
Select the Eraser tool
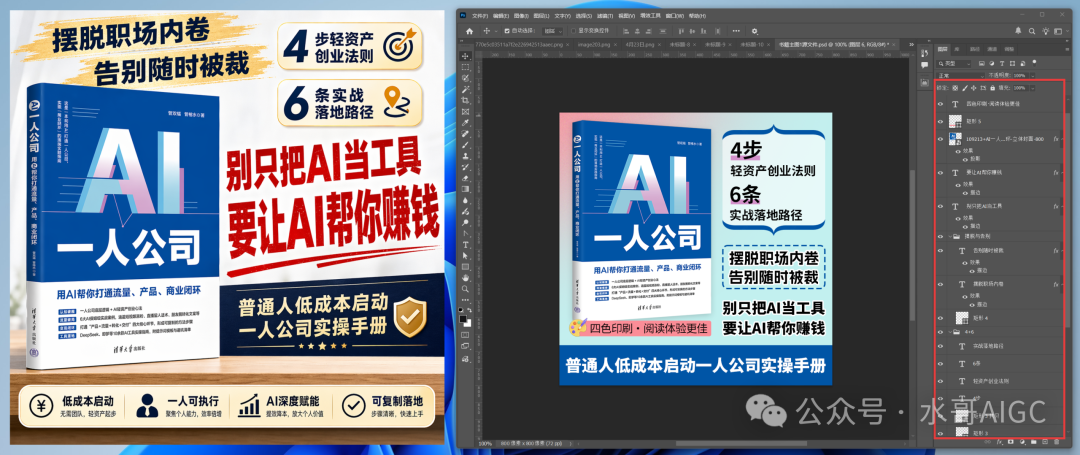coord(465,178)
